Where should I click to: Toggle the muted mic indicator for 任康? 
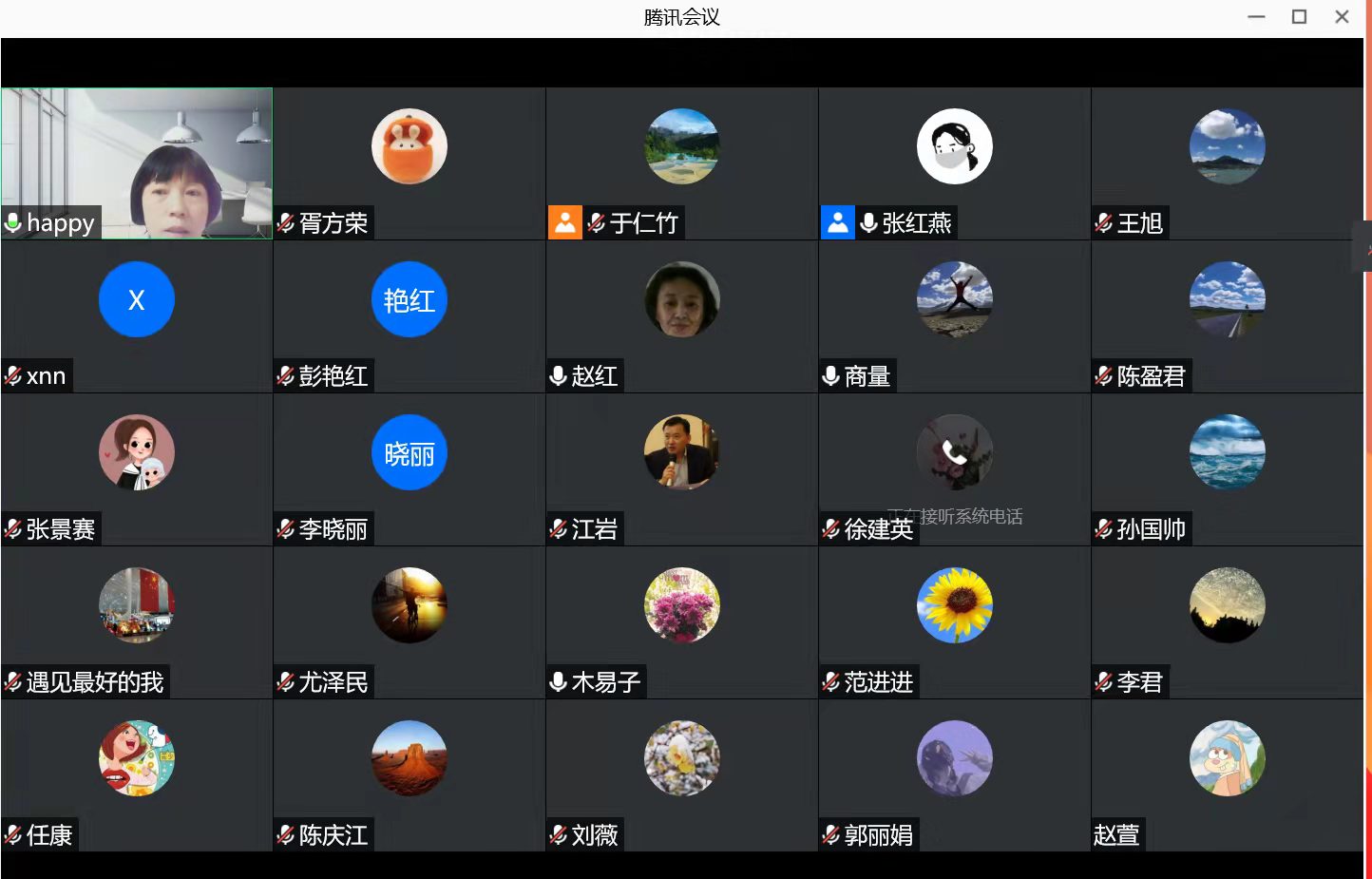[13, 835]
